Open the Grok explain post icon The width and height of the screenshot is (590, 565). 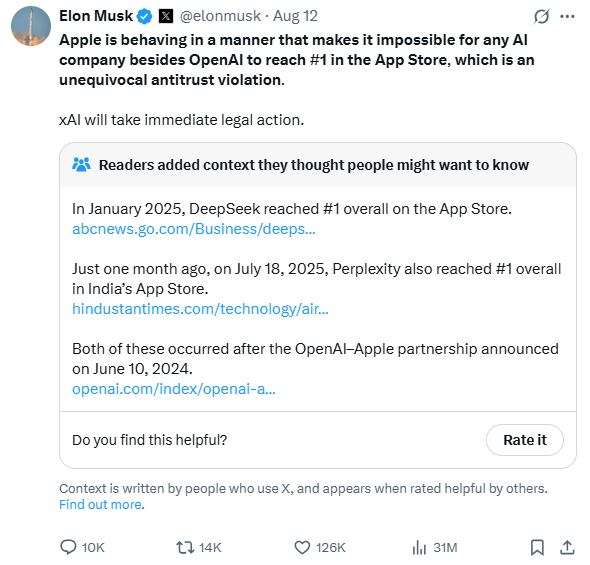(541, 17)
